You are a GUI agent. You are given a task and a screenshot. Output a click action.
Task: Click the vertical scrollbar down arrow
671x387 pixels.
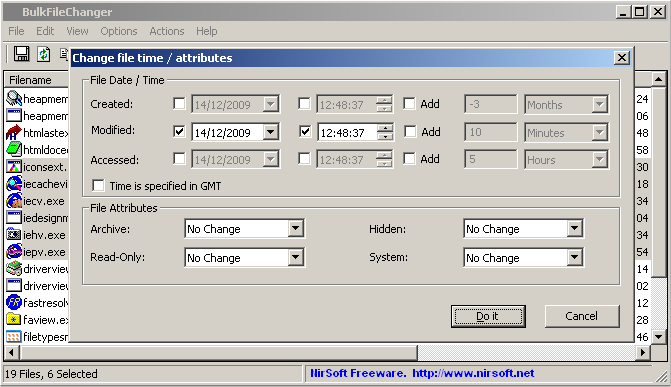(x=659, y=336)
